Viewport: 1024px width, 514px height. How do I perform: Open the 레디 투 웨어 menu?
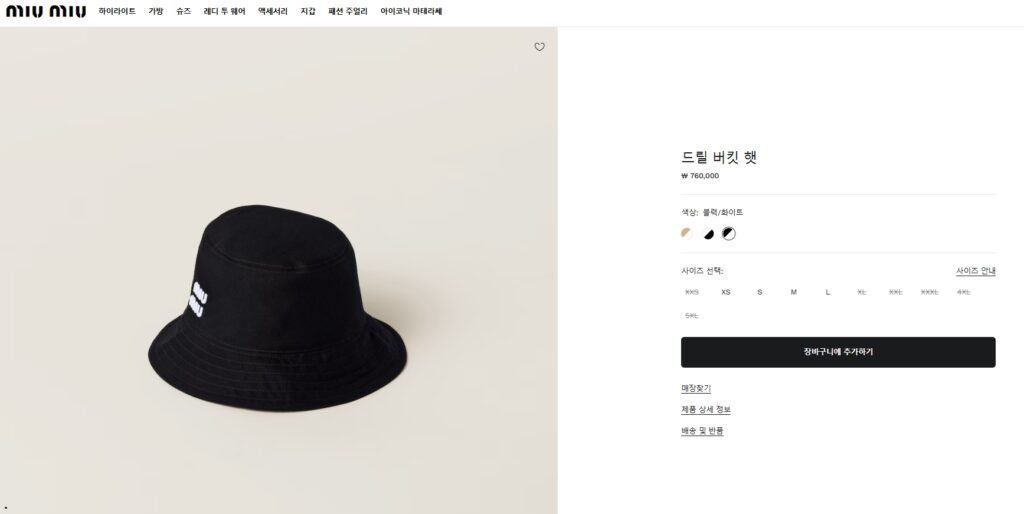click(224, 12)
